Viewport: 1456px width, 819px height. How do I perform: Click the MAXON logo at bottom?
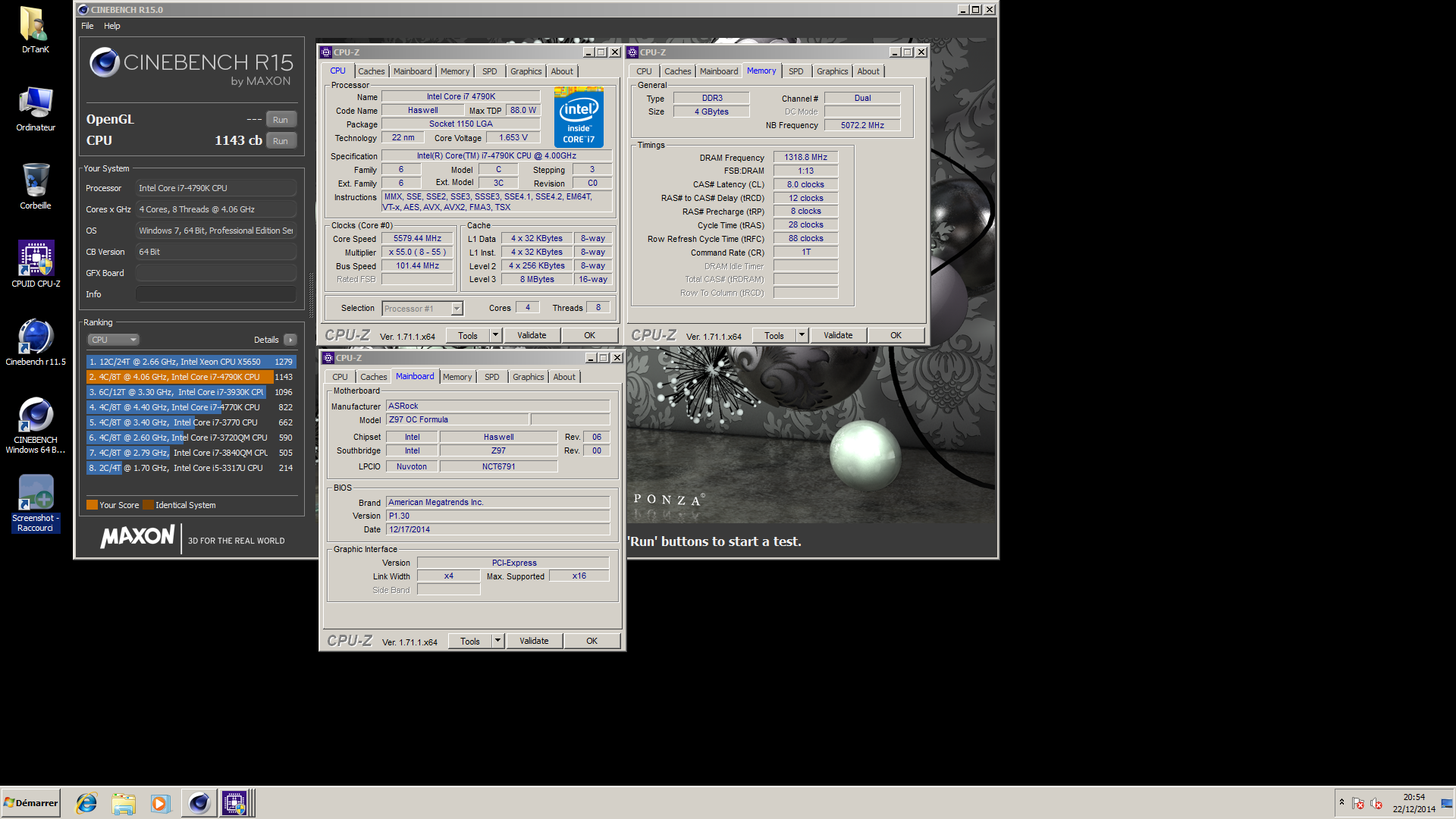(138, 537)
